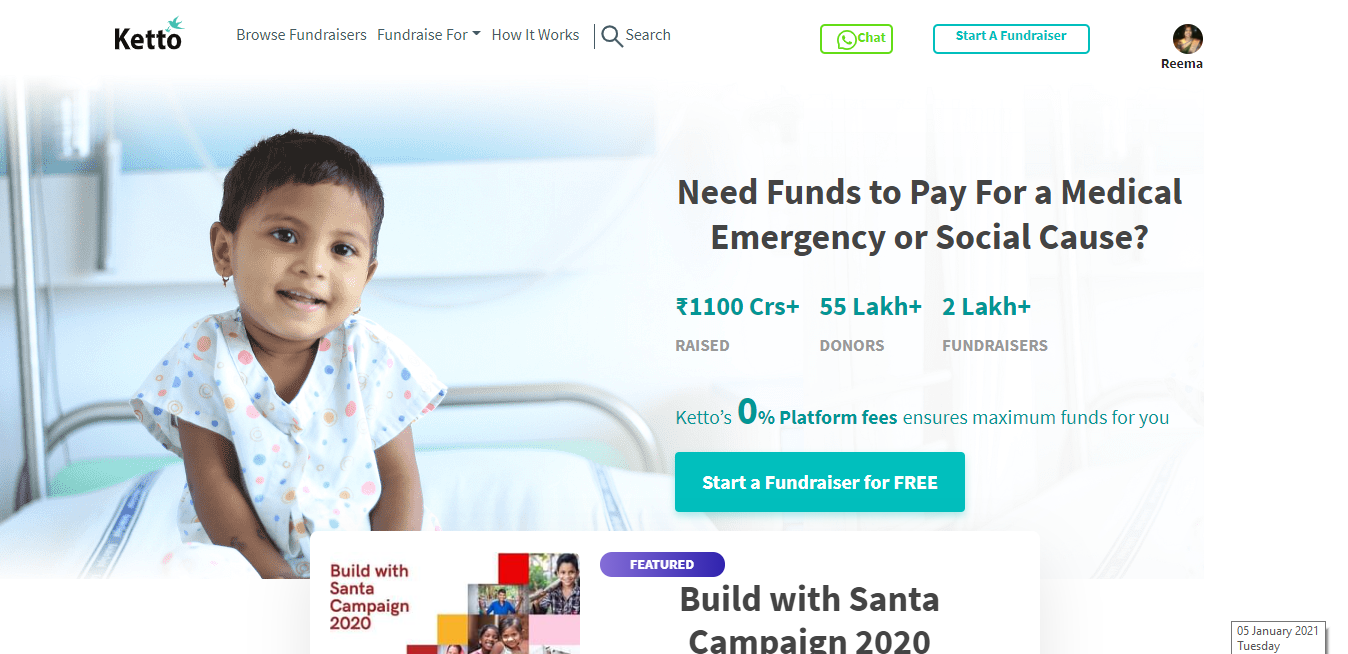Click Reema's profile avatar
Image resolution: width=1348 pixels, height=654 pixels.
pyautogui.click(x=1188, y=39)
